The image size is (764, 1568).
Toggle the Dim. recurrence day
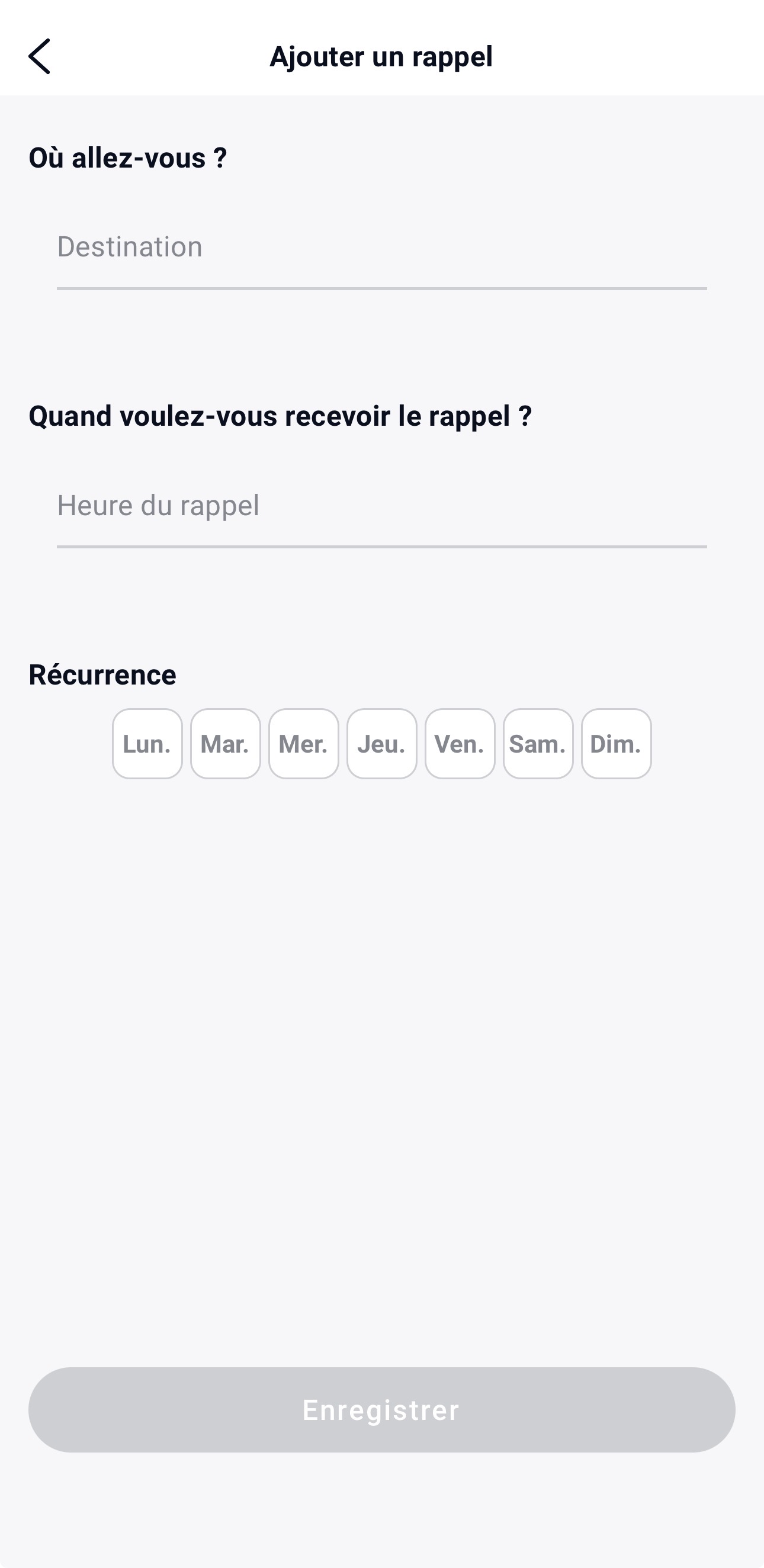616,743
